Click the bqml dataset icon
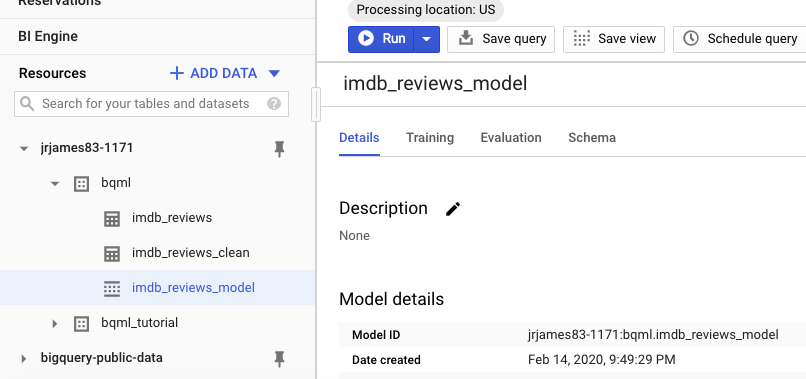This screenshot has width=806, height=379. 81,184
